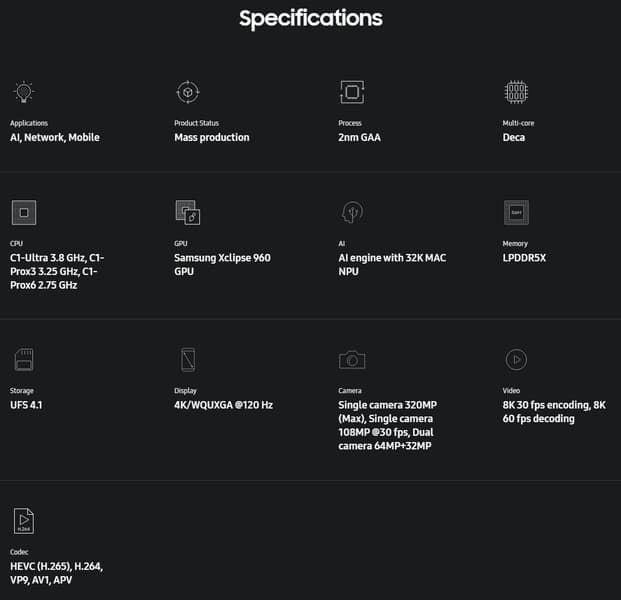Click the Codec H.264 file icon
The height and width of the screenshot is (600, 621).
click(24, 521)
